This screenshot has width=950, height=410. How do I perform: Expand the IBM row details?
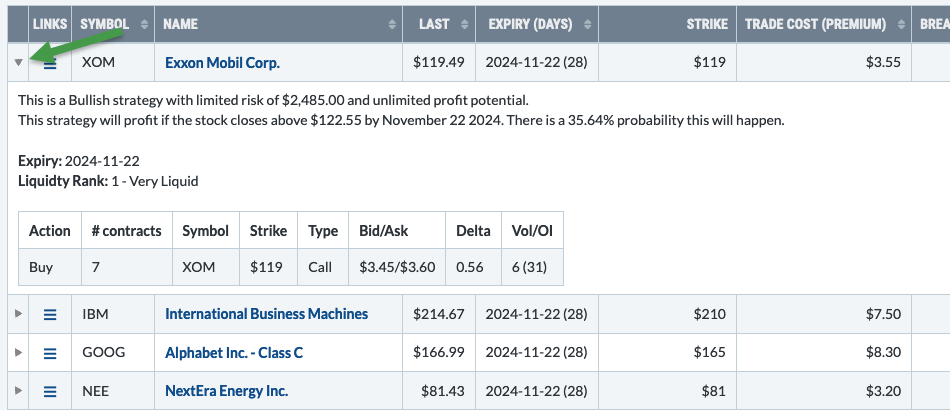point(18,314)
